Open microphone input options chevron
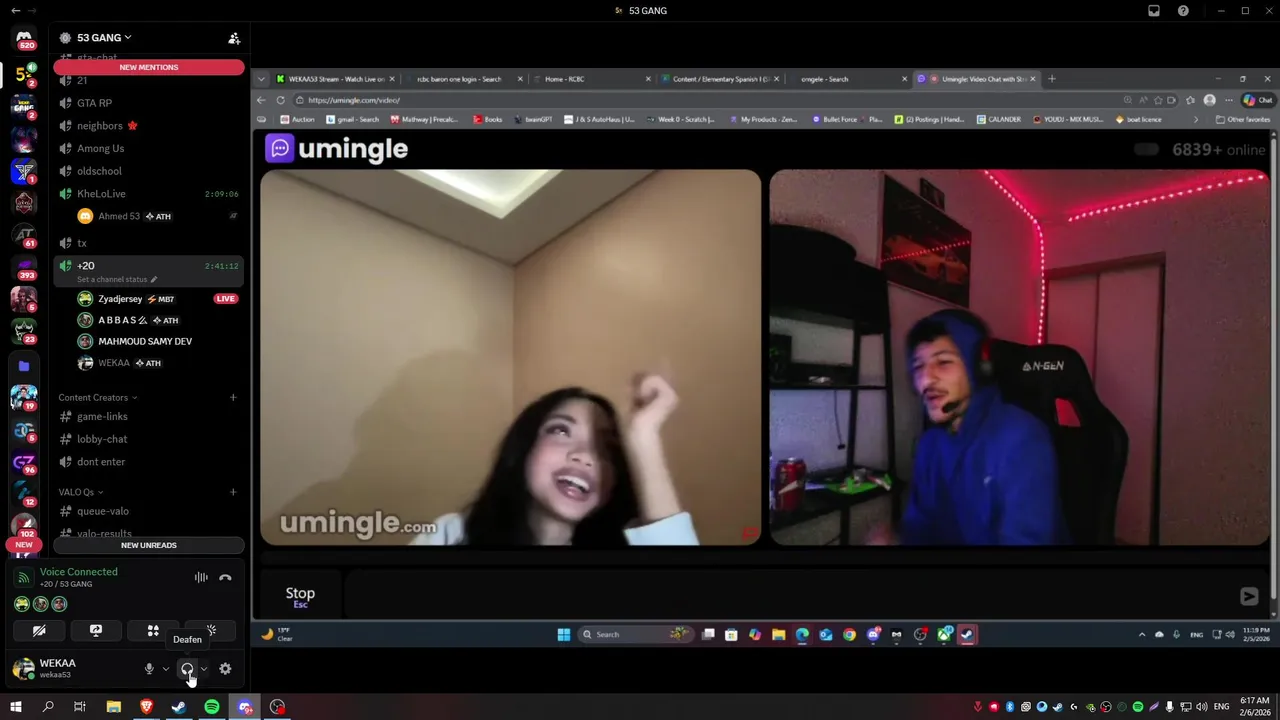1280x720 pixels. [x=166, y=669]
